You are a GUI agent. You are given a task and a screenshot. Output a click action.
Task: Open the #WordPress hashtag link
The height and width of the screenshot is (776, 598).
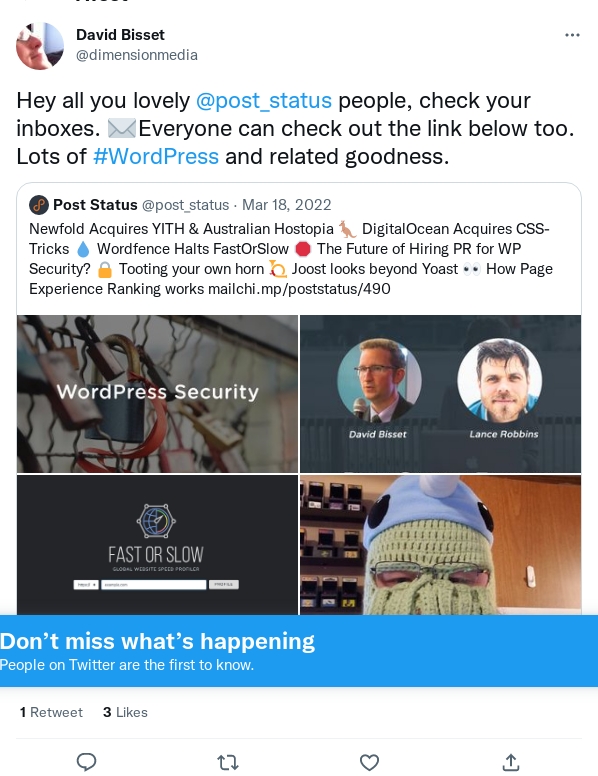coord(156,156)
